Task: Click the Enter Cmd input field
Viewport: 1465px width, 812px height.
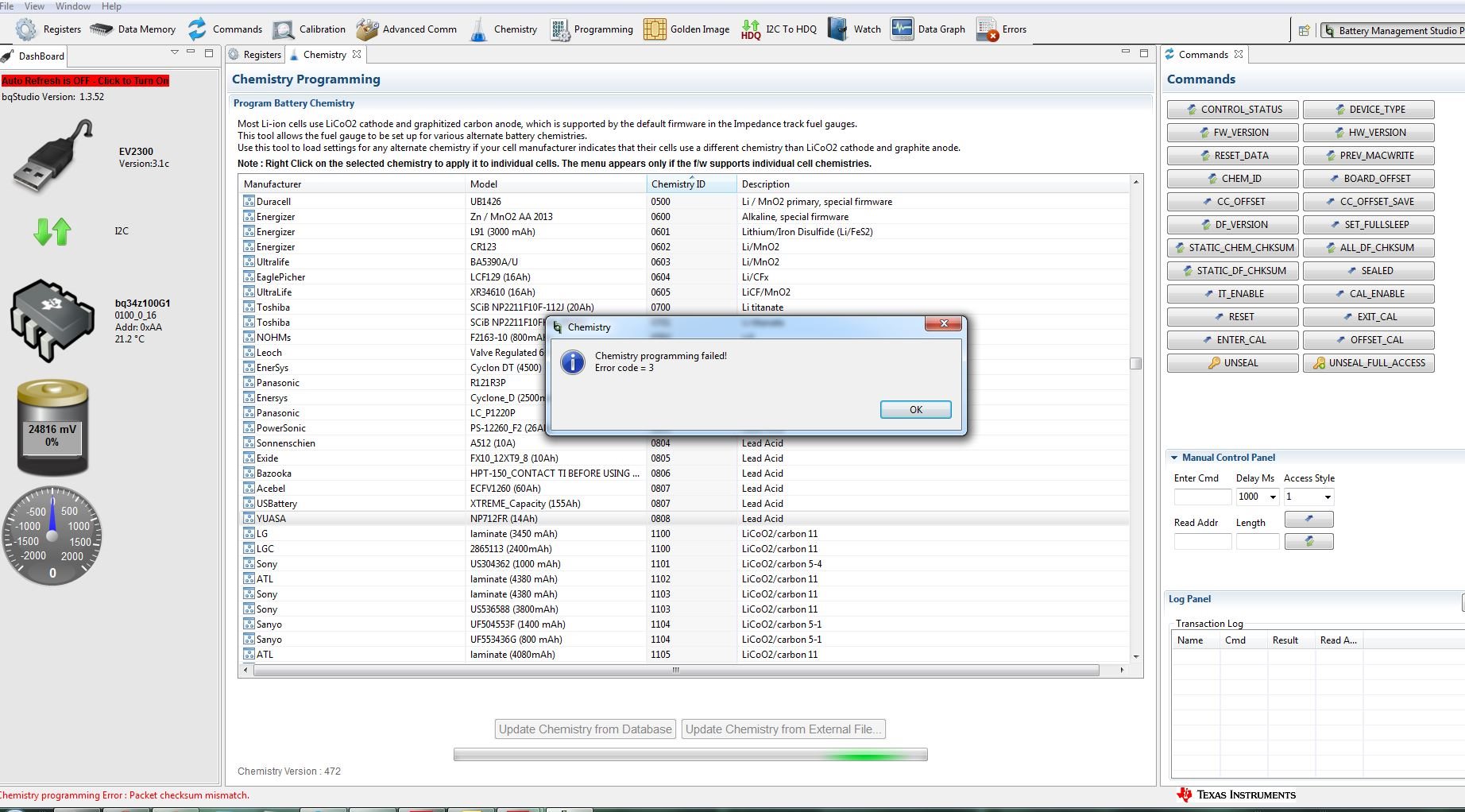Action: 1203,497
